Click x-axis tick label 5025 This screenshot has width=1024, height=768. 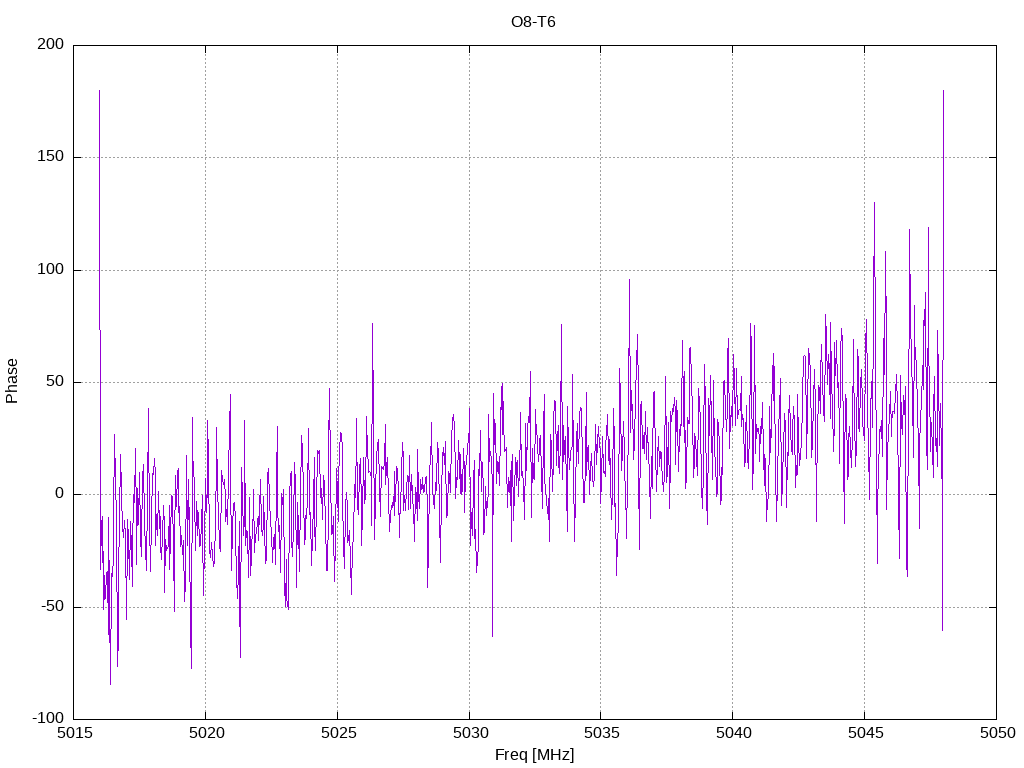pos(338,733)
